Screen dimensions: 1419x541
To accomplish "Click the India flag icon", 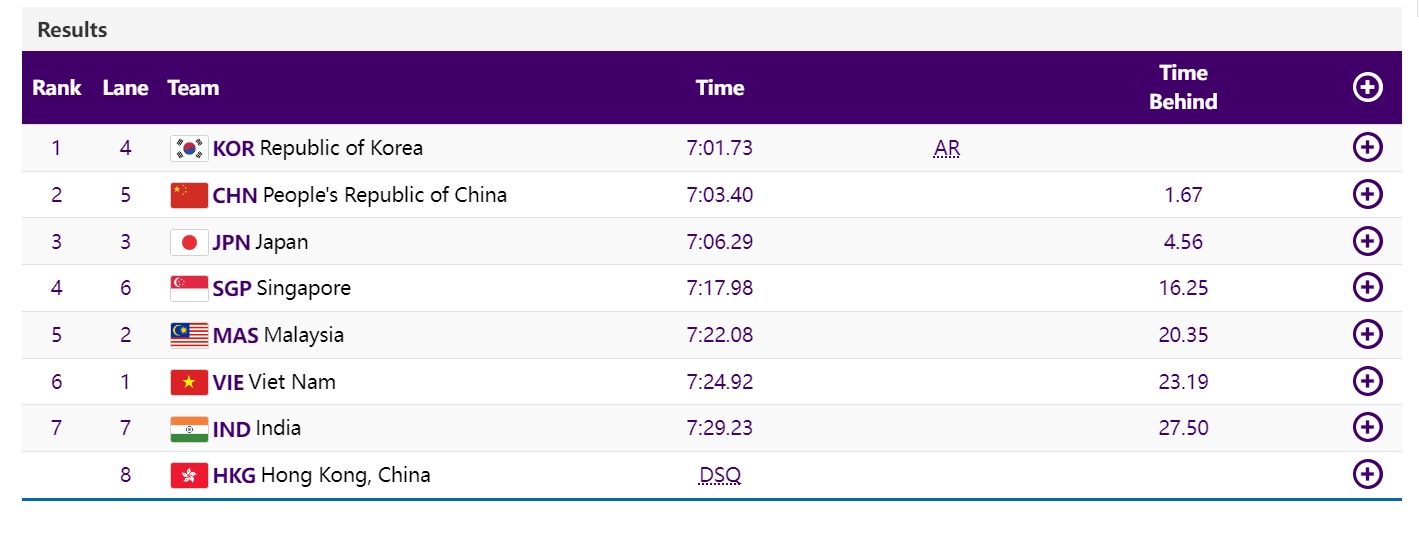I will point(189,429).
